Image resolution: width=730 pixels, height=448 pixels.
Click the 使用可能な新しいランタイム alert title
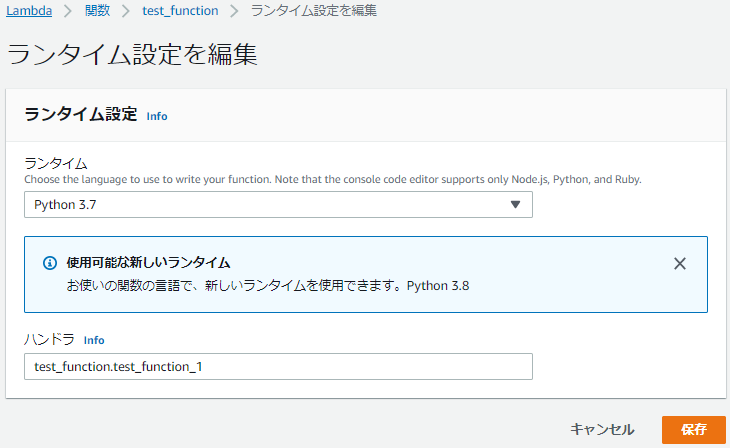point(148,263)
